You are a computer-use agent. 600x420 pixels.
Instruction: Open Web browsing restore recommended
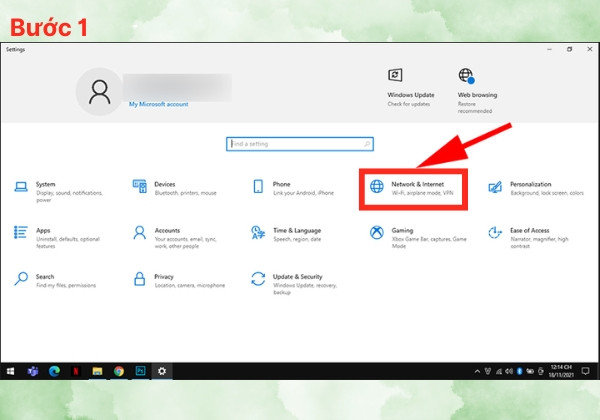click(x=477, y=91)
